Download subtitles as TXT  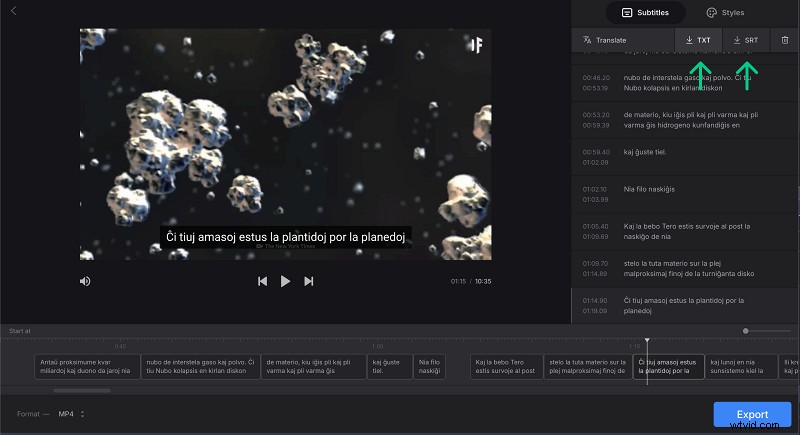(x=698, y=40)
